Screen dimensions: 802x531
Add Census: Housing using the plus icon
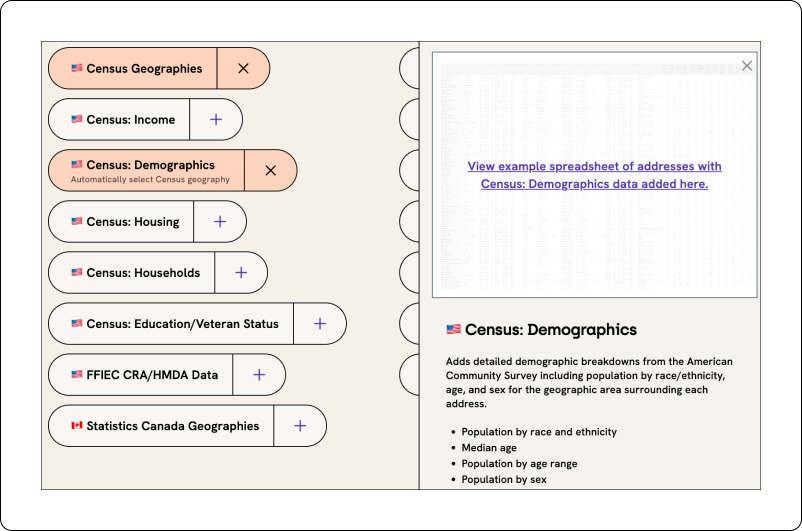(220, 222)
